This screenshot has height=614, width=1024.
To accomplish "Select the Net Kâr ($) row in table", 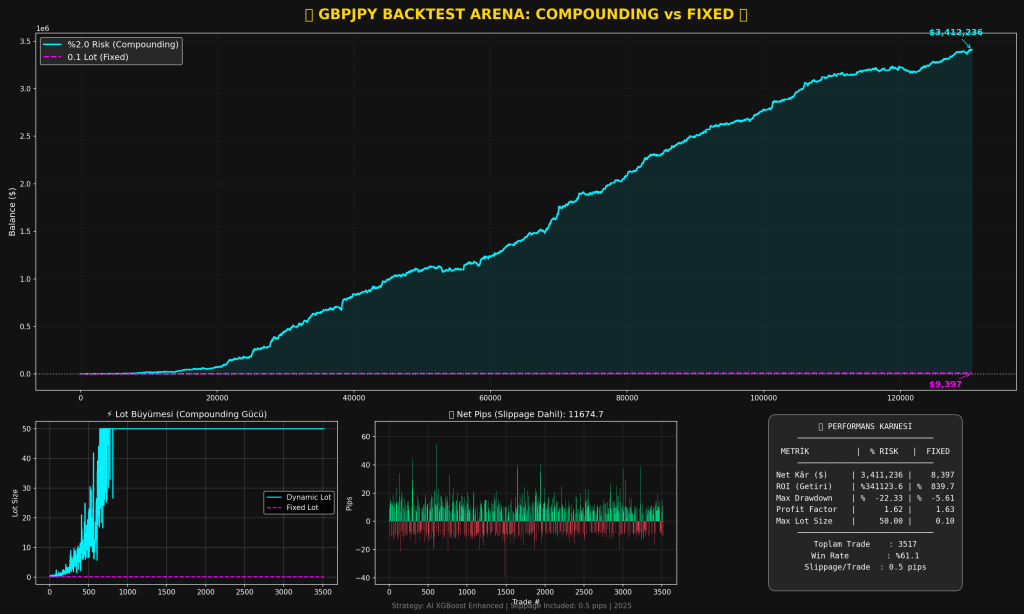I will pyautogui.click(x=864, y=475).
